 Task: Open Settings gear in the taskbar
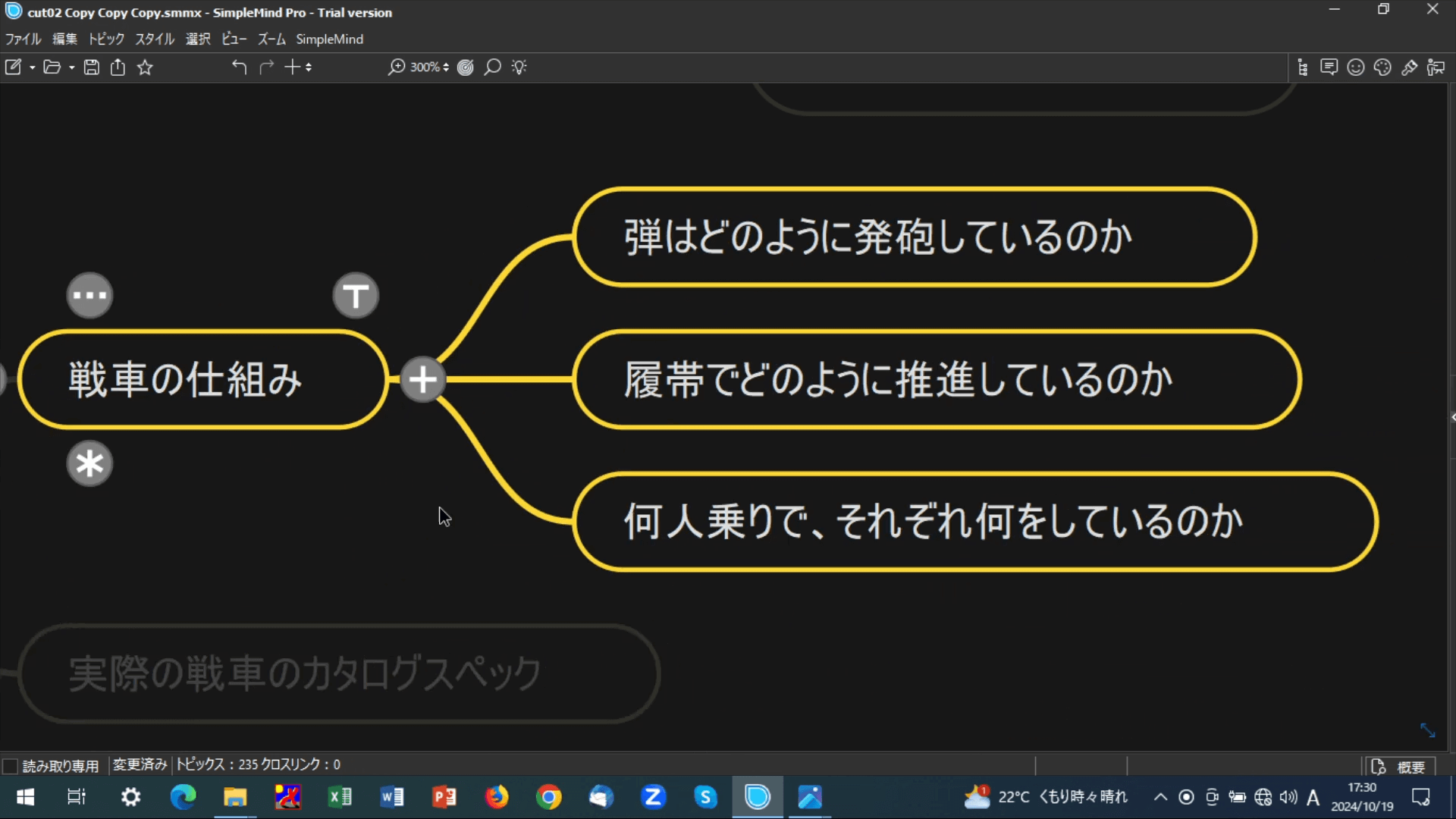(x=130, y=797)
